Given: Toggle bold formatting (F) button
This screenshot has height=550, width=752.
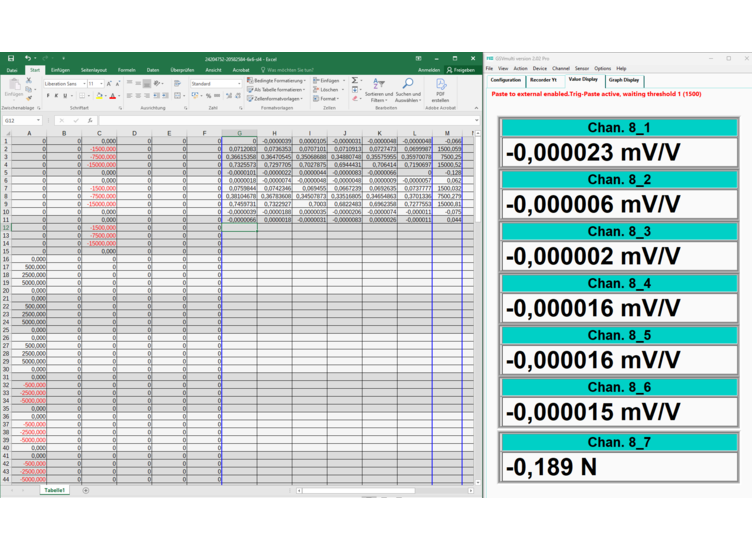Looking at the screenshot, I should (48, 97).
